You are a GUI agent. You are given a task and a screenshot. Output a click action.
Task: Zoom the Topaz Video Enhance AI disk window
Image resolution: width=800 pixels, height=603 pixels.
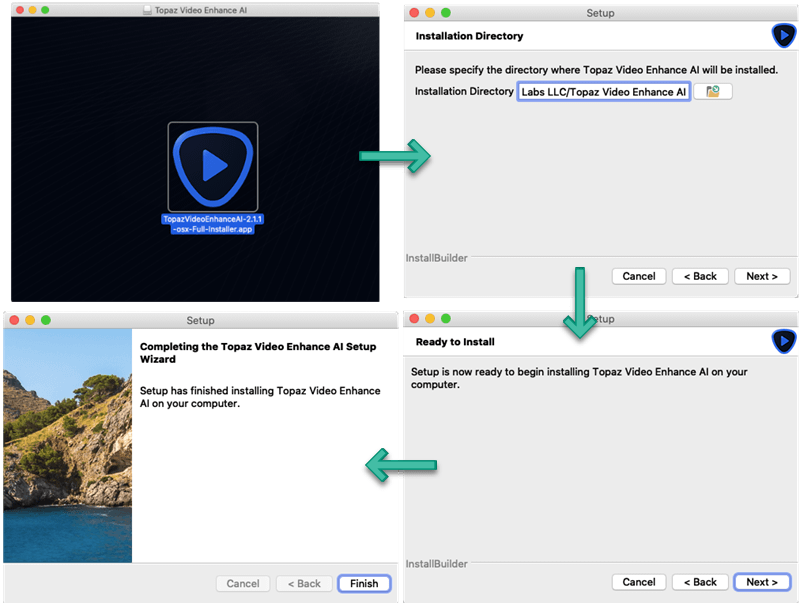pyautogui.click(x=45, y=10)
